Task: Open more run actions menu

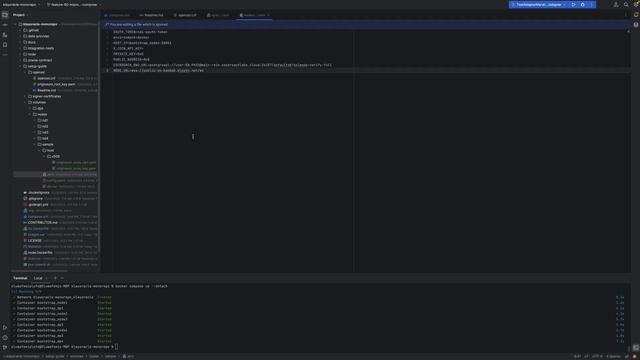Action: 592,4
